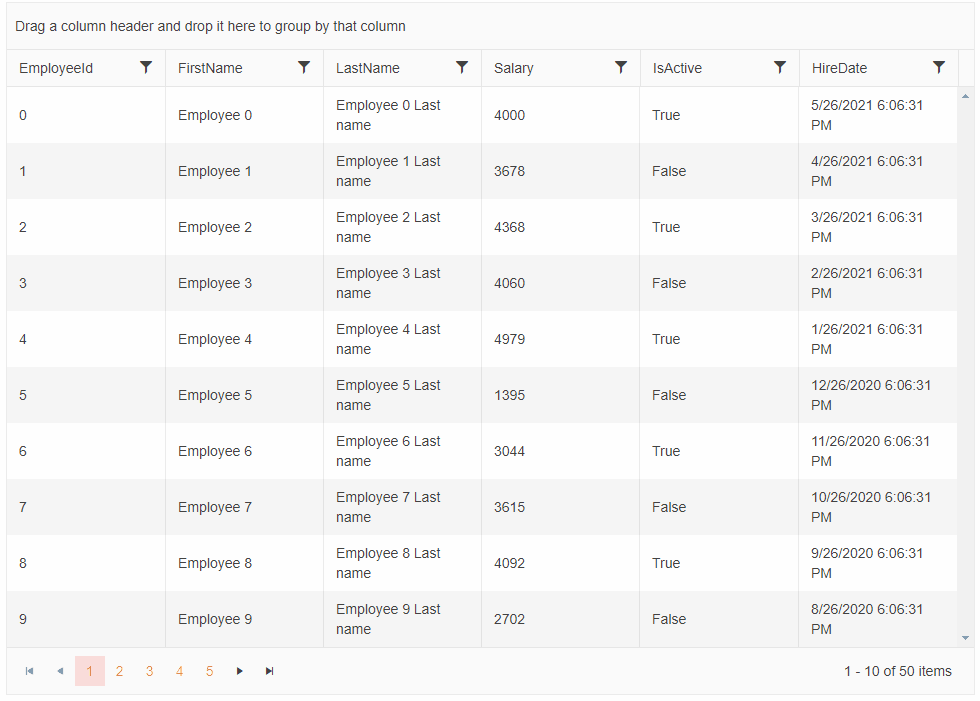This screenshot has height=701, width=980.
Task: Switch to page 3 in pager
Action: (149, 671)
